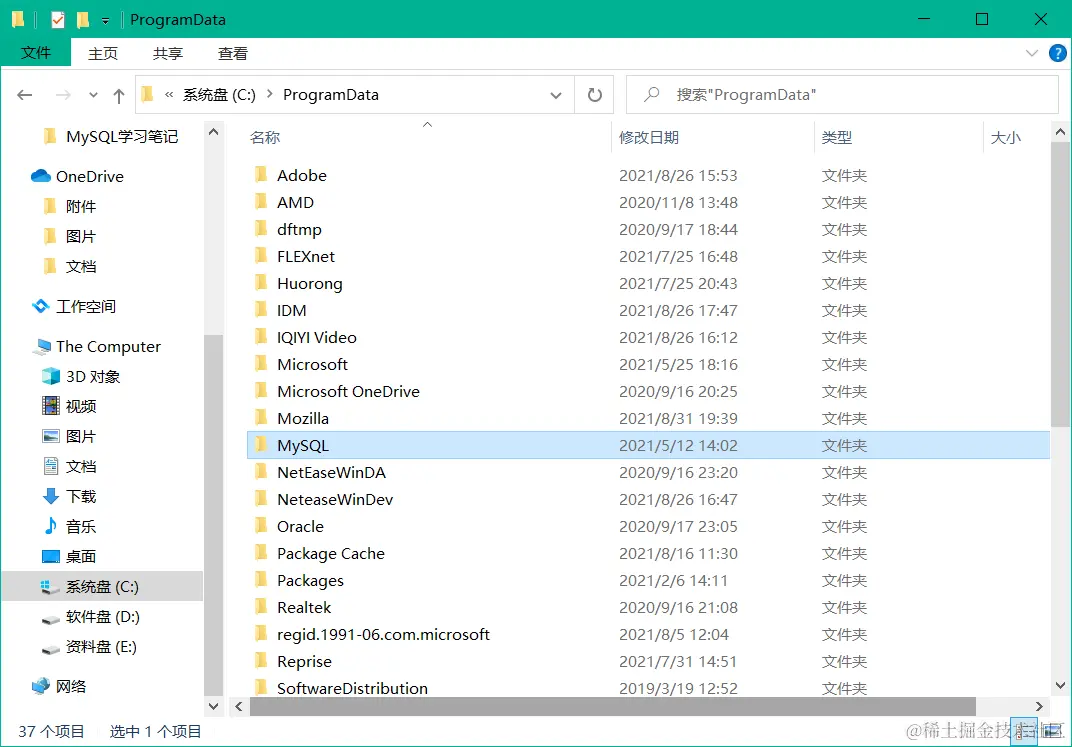Select regid.1991-06.com.microsoft folder name

(x=384, y=635)
